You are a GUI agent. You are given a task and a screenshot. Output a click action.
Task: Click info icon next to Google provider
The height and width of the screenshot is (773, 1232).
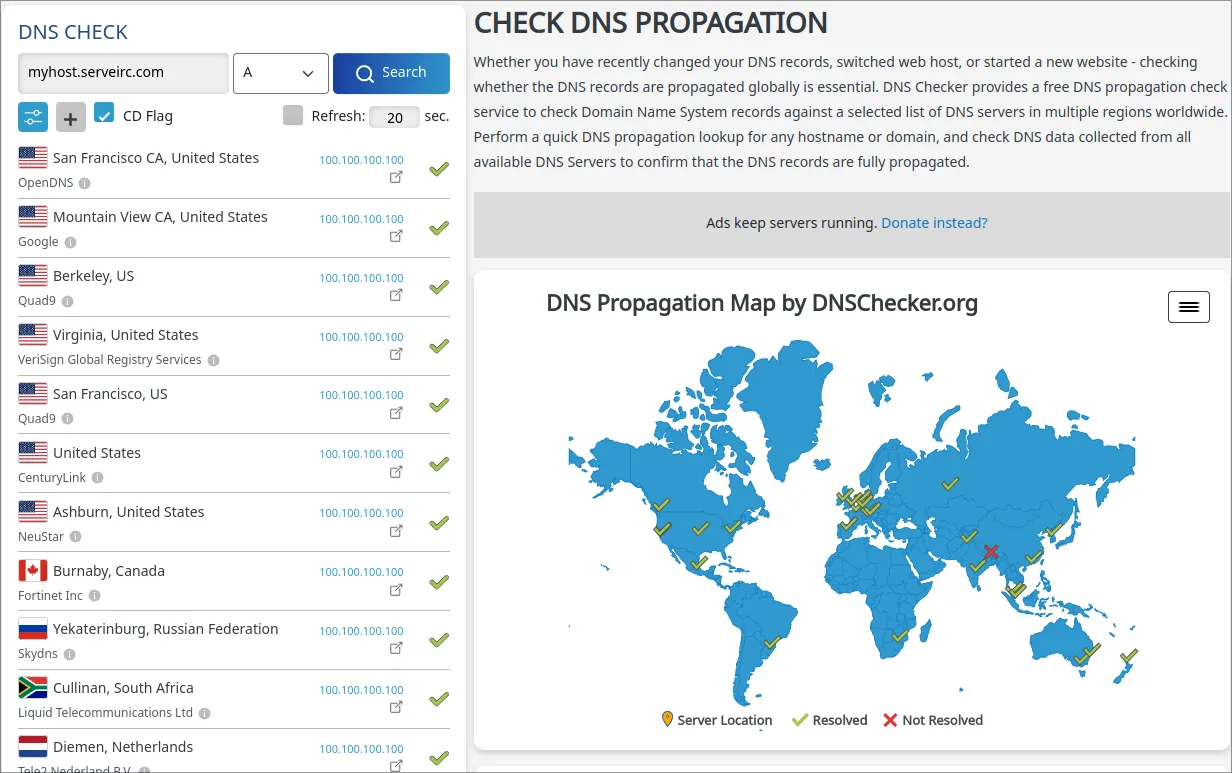71,242
